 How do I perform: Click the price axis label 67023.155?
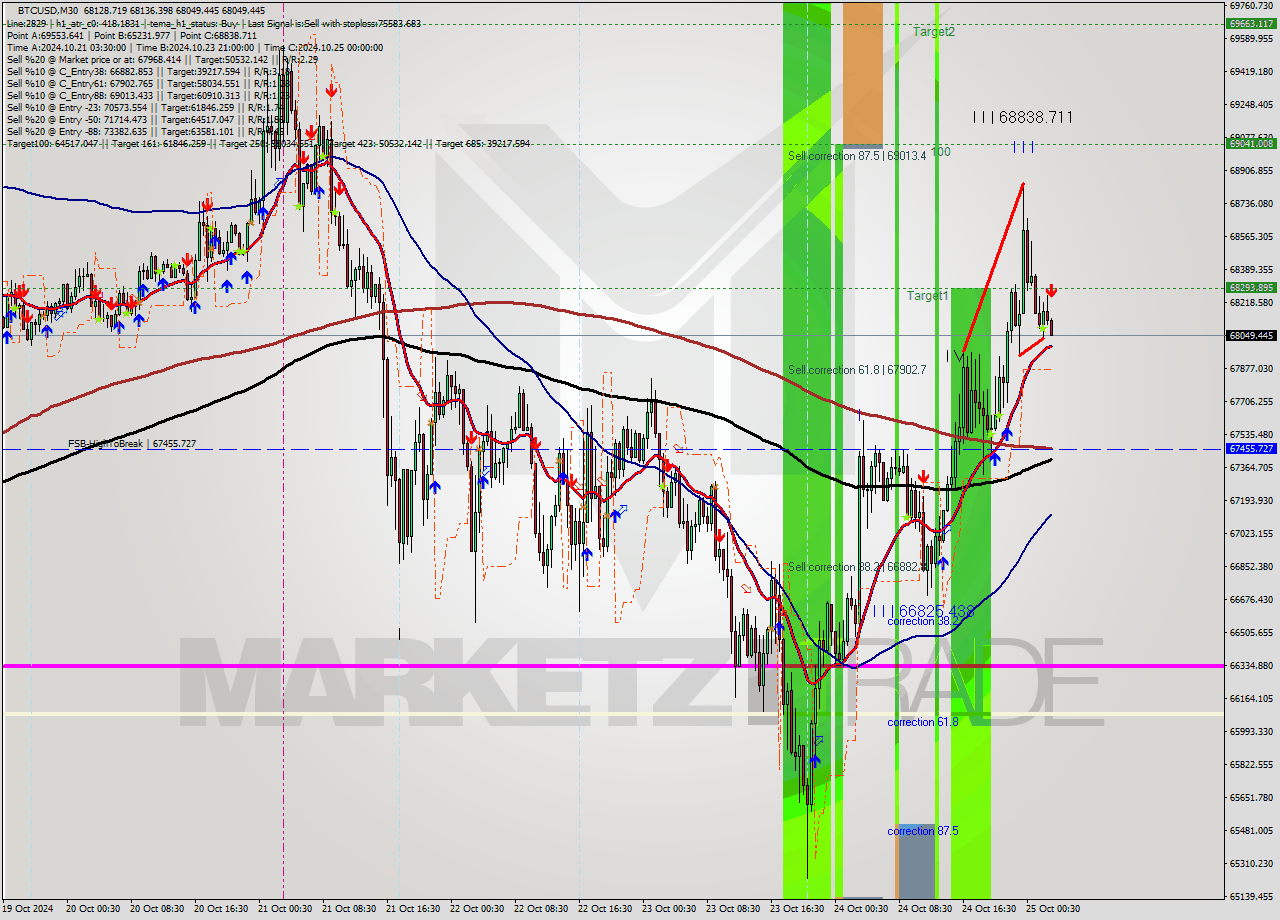(x=1251, y=533)
